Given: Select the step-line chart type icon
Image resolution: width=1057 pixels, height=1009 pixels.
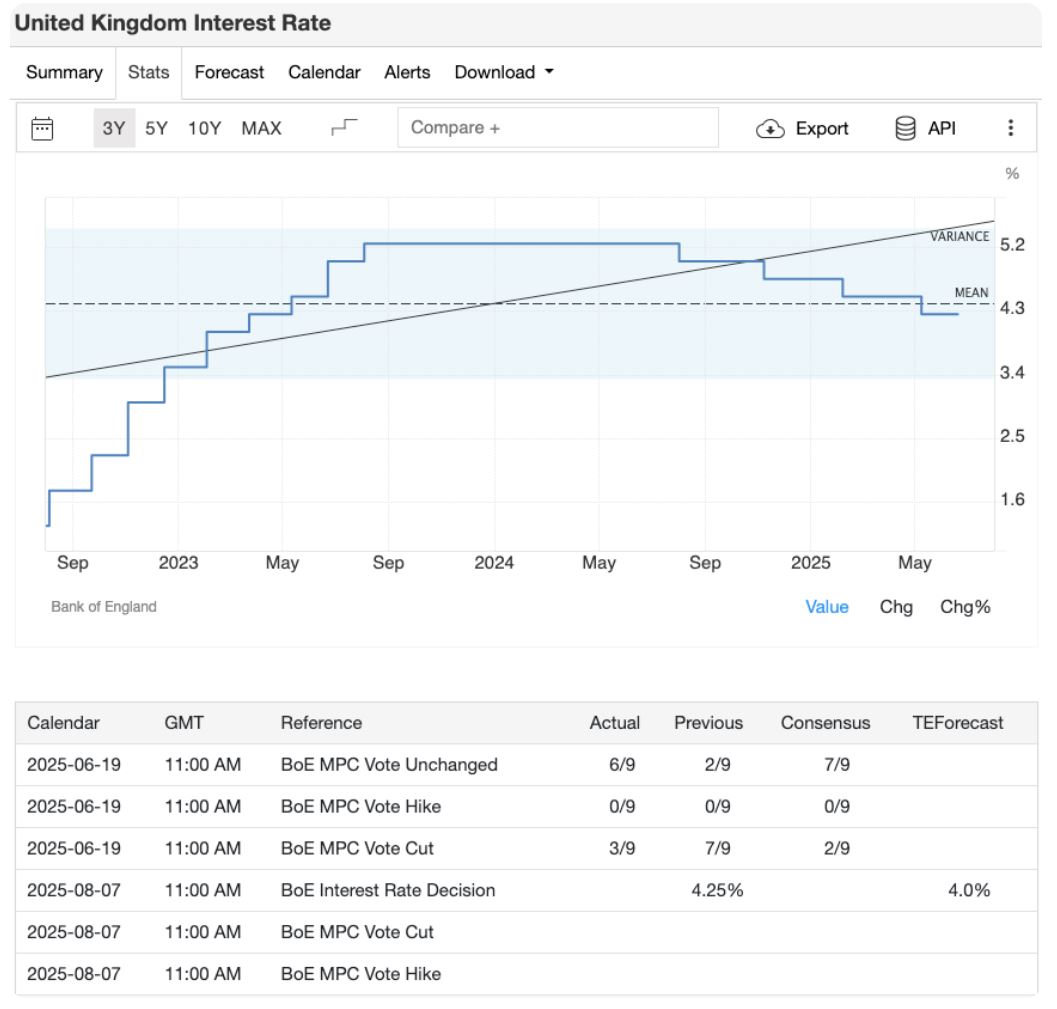Looking at the screenshot, I should click(x=344, y=127).
